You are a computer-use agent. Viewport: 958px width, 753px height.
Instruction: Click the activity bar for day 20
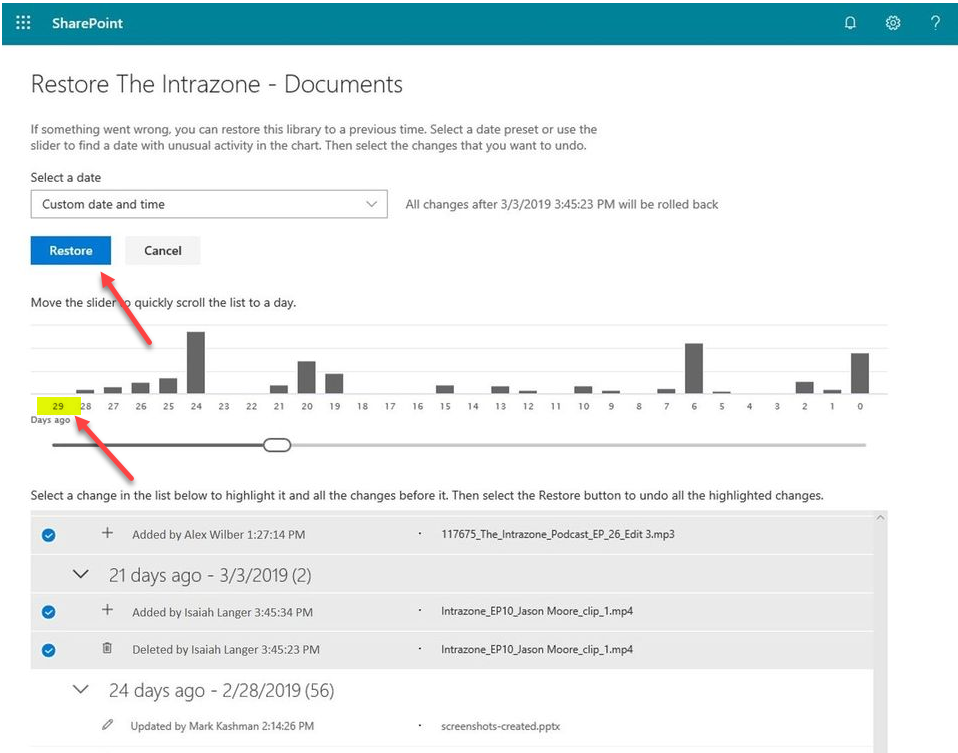pos(307,377)
